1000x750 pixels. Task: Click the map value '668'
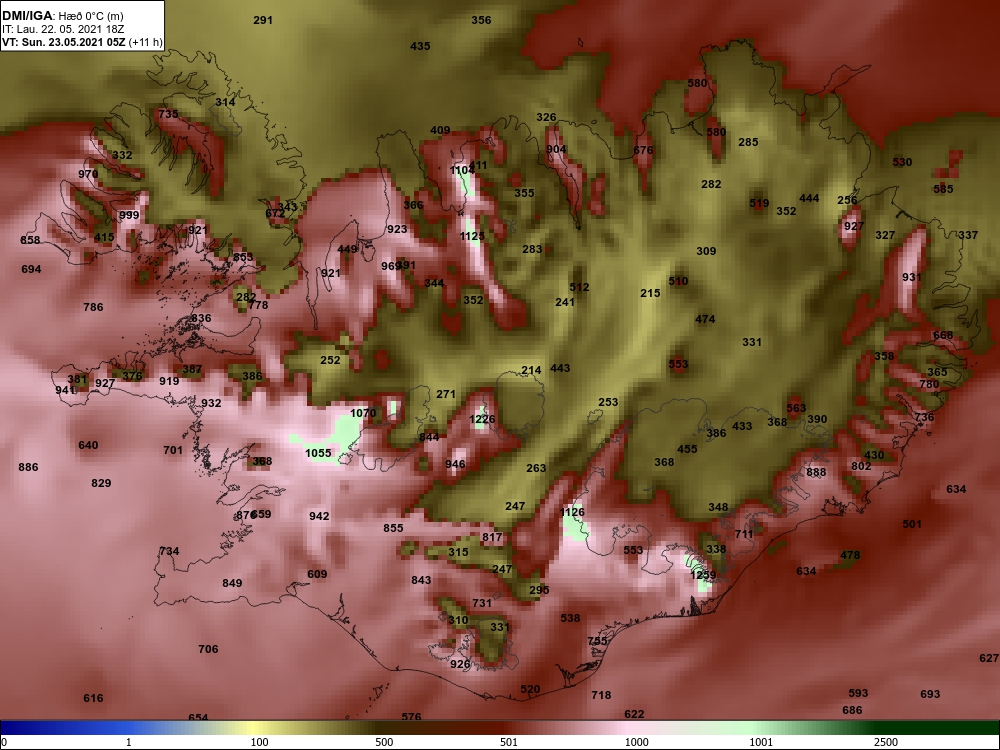click(x=943, y=335)
